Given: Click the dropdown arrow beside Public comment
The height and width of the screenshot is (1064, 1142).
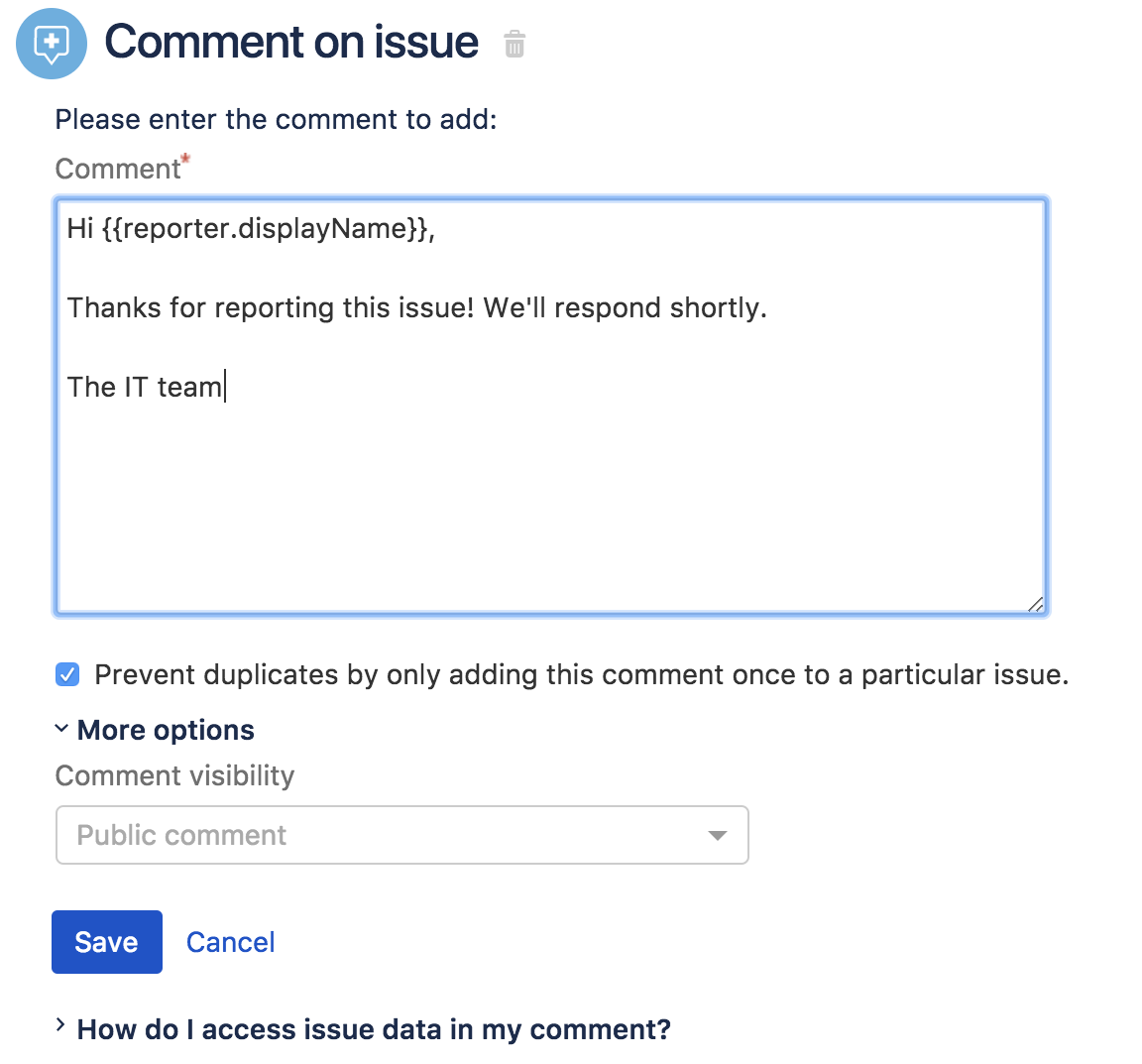Looking at the screenshot, I should click(x=718, y=836).
